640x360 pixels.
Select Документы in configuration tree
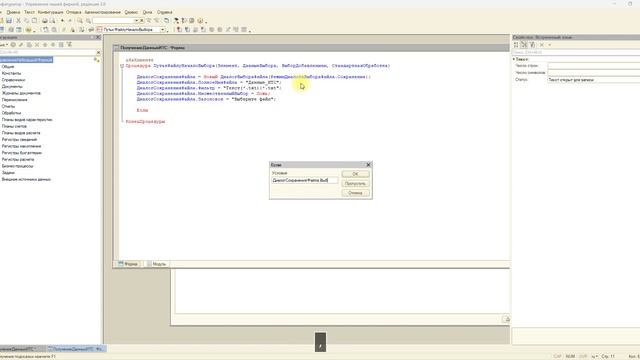[x=12, y=87]
